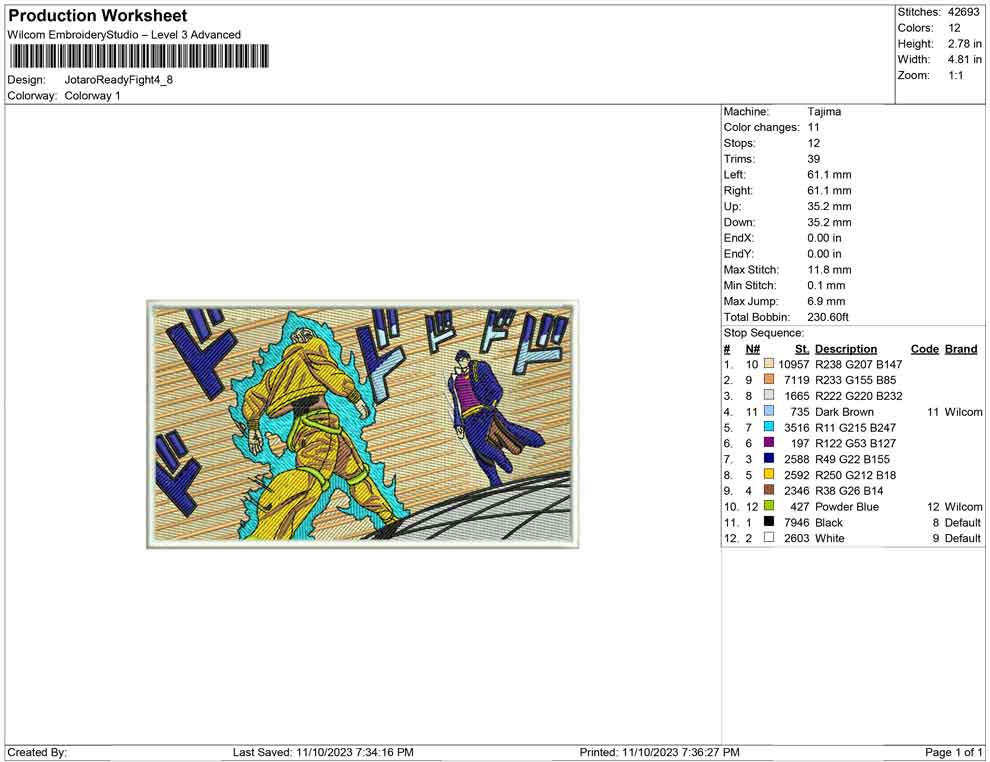The image size is (990, 762).
Task: Select the Max Stitch value 11.8 mm
Action: click(x=830, y=270)
